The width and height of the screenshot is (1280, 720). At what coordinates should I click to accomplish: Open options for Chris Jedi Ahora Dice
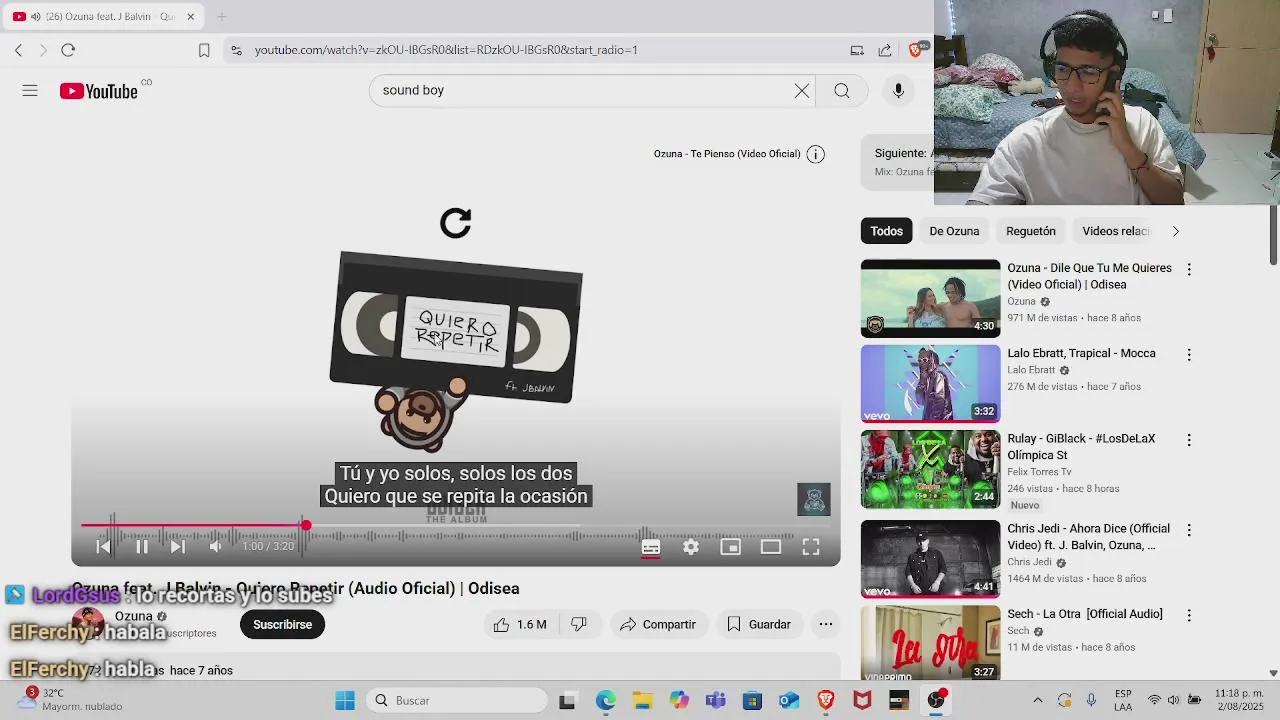coord(1189,530)
